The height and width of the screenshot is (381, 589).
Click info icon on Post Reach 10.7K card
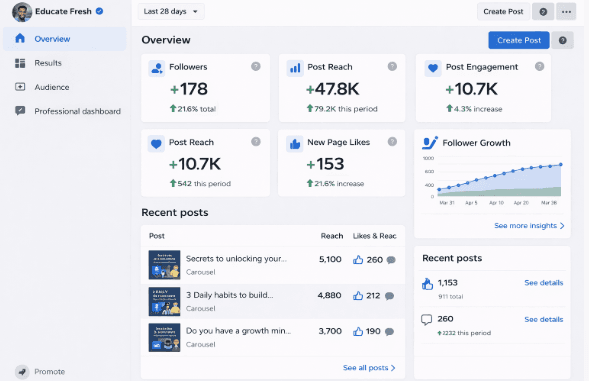tap(256, 142)
